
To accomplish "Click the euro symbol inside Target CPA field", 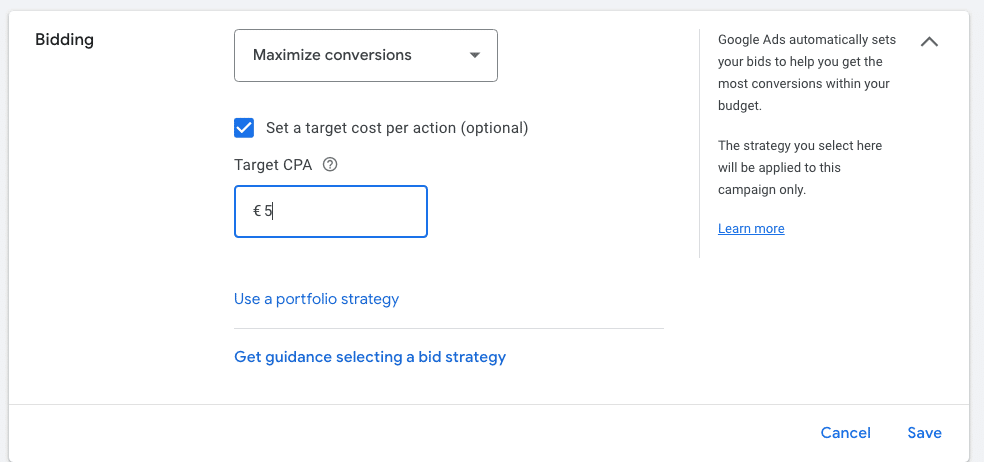I will point(257,211).
